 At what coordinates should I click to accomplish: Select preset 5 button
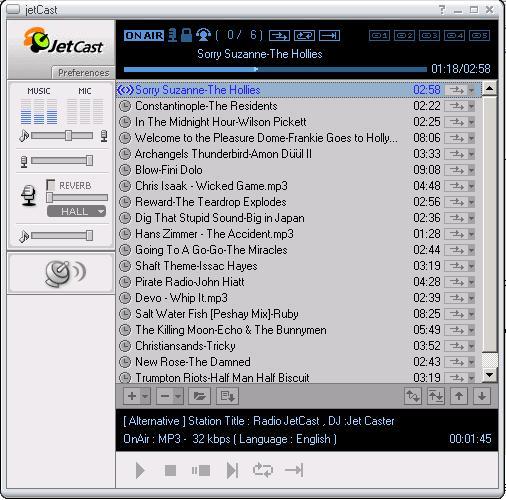point(479,35)
